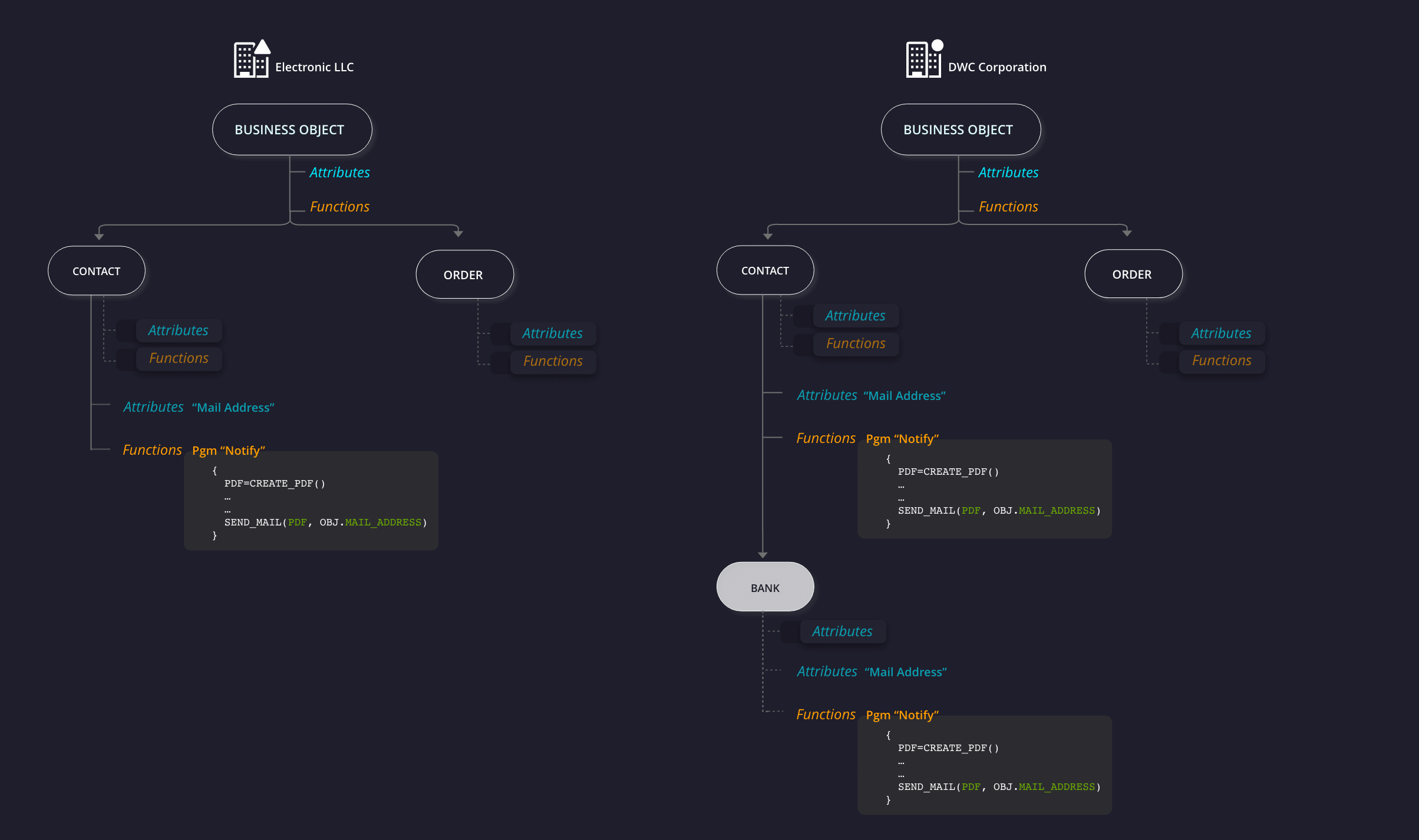Viewport: 1419px width, 840px height.
Task: Click PDF=CREATE_PDF() in BANK code block
Action: tap(948, 748)
